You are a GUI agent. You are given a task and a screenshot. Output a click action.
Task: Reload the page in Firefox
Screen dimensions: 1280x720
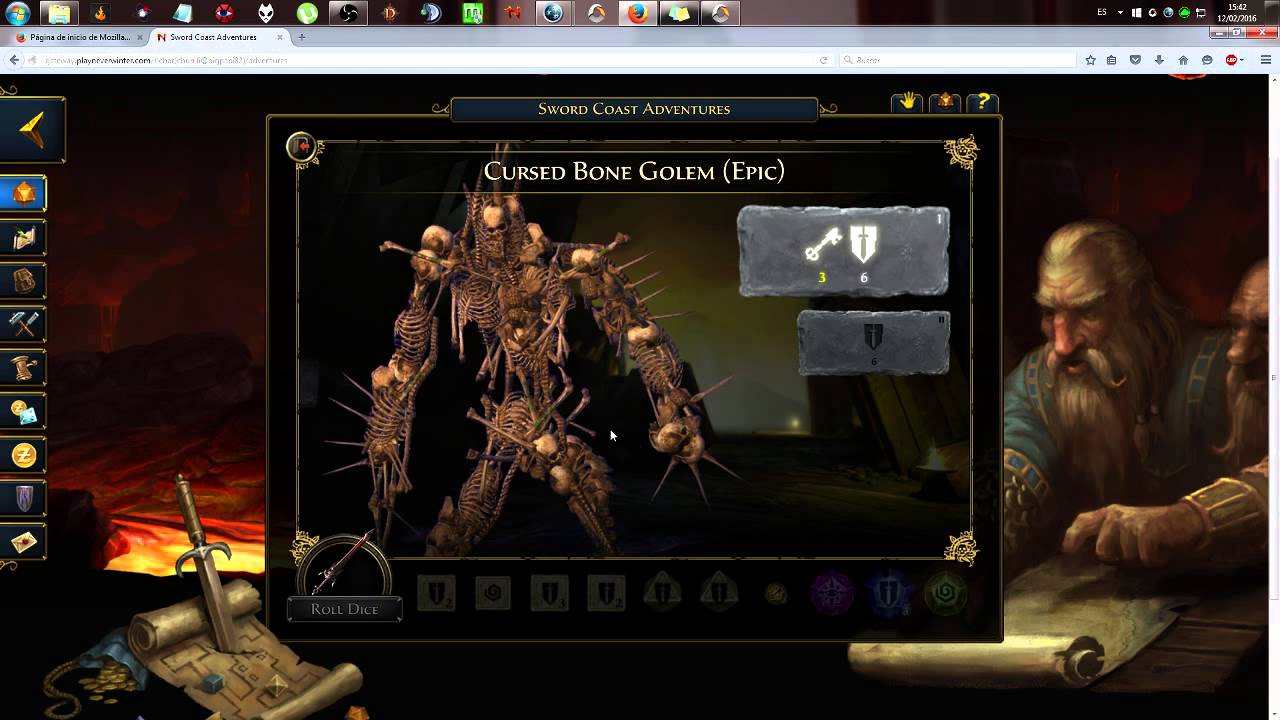[823, 60]
